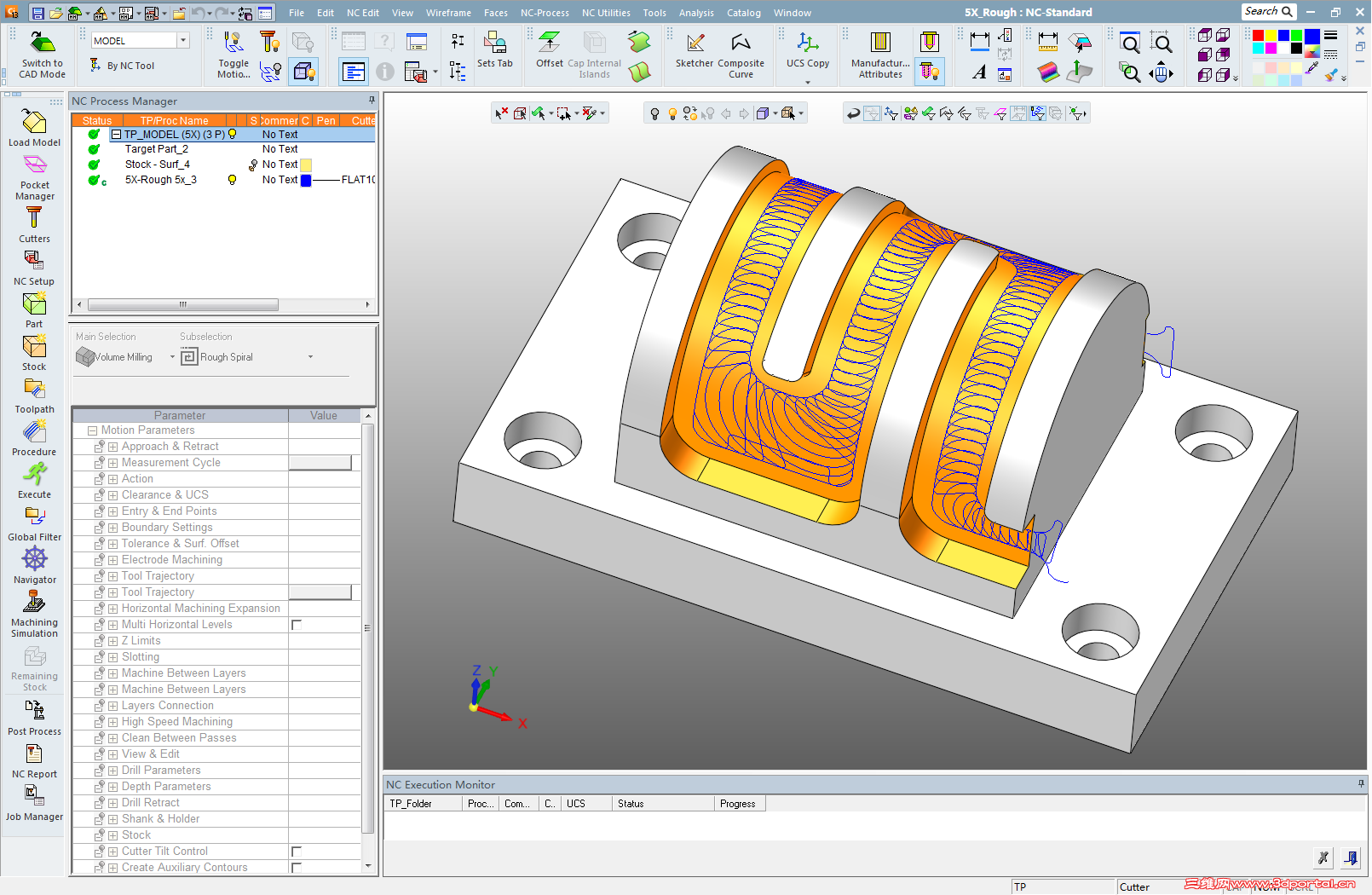Pin the NC Process Manager panel
The width and height of the screenshot is (1372, 895).
click(372, 101)
